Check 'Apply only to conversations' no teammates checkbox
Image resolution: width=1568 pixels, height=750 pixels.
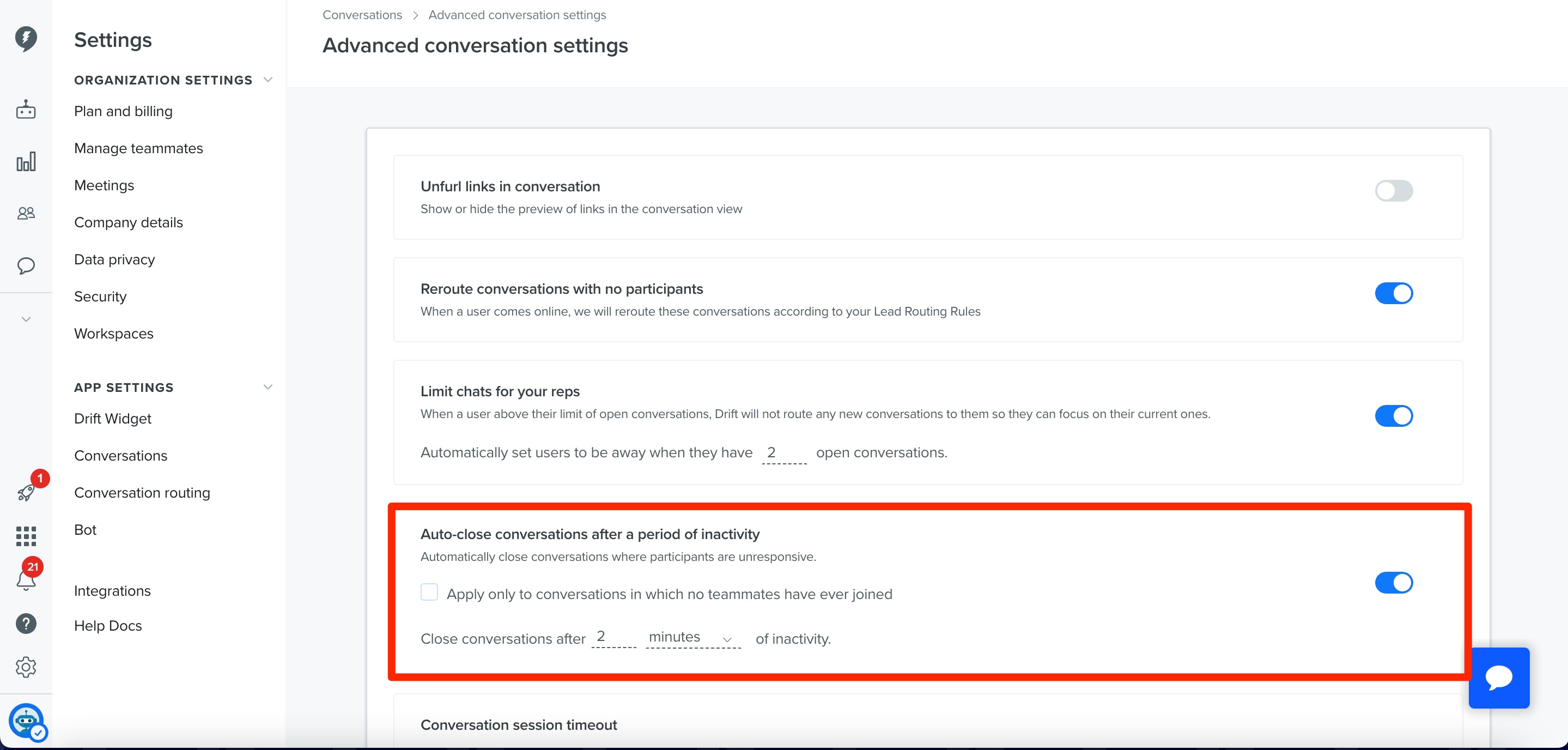(x=429, y=592)
